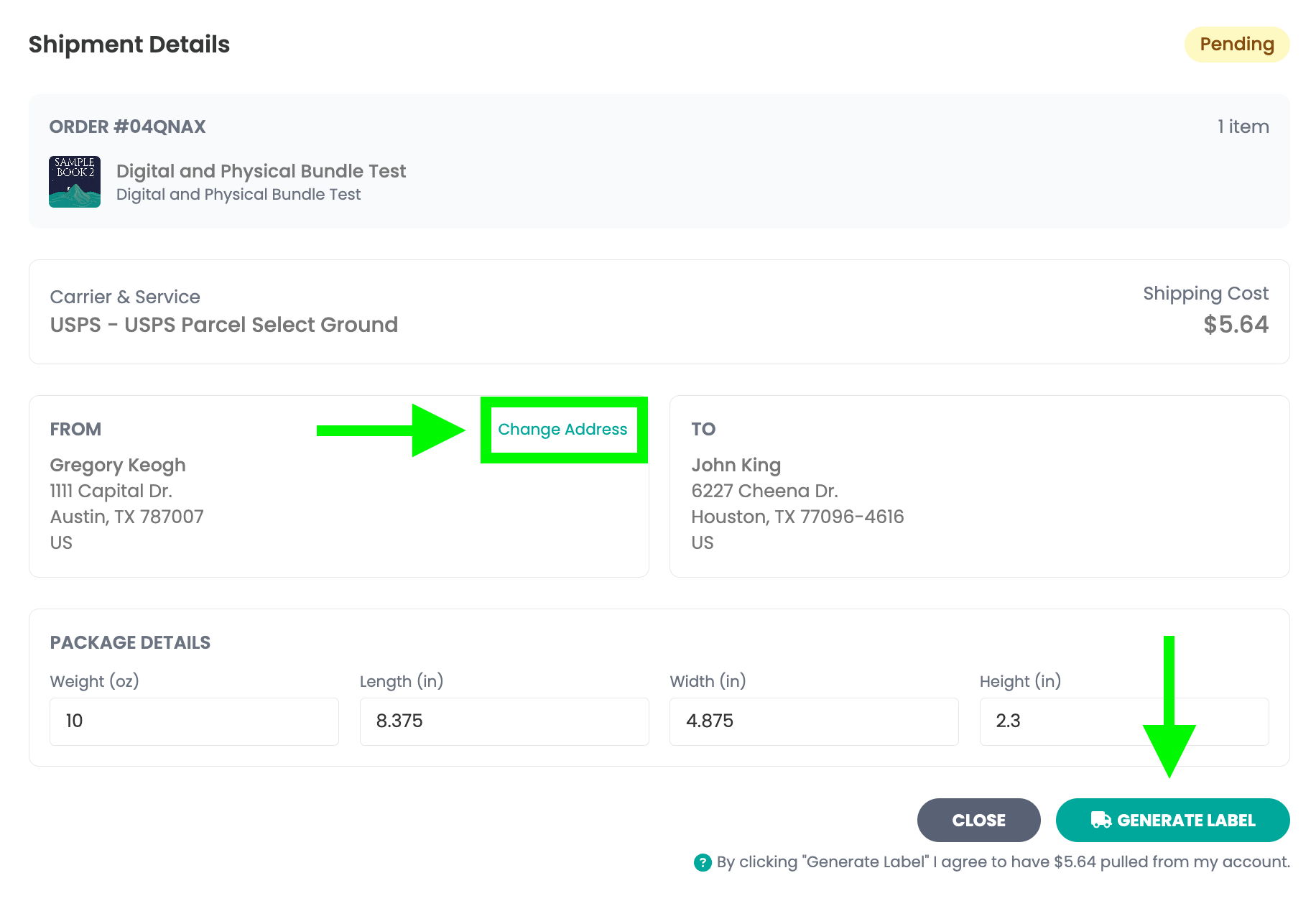Open the Sample Book 2 product thumbnail
1316x901 pixels.
click(x=75, y=182)
